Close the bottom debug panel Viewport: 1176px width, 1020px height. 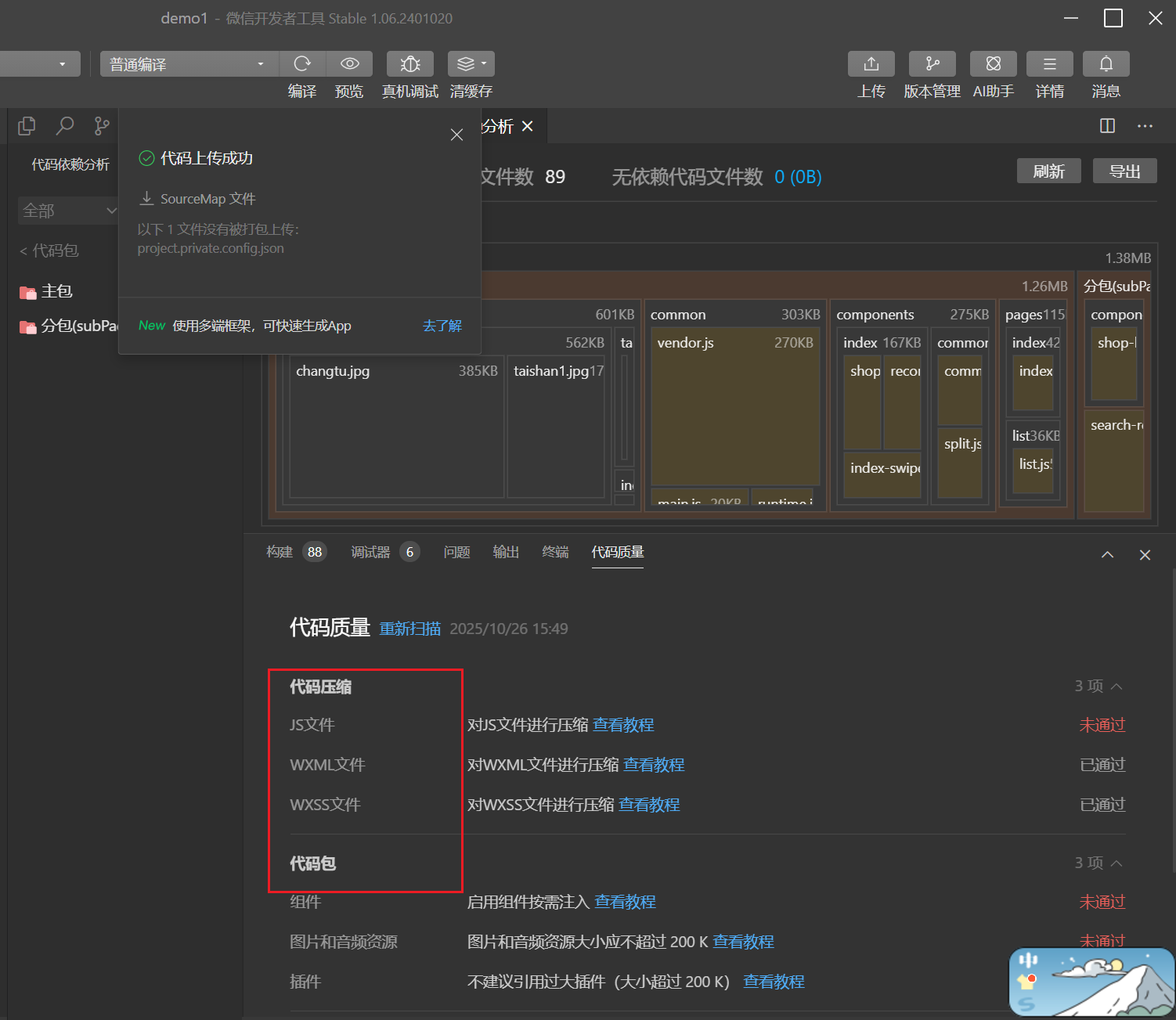point(1145,554)
